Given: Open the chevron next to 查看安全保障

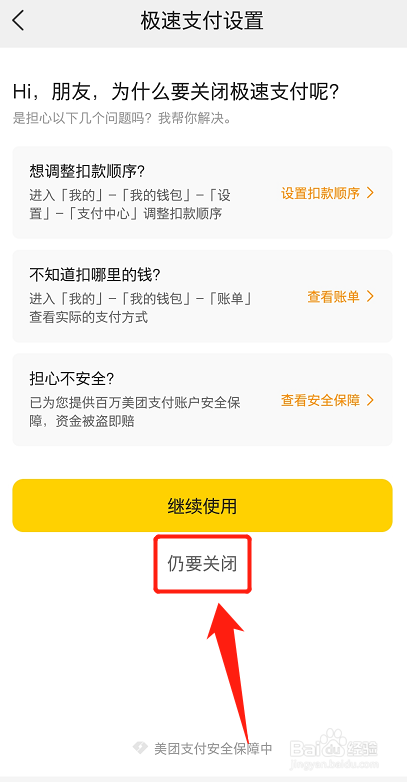Looking at the screenshot, I should click(x=370, y=400).
